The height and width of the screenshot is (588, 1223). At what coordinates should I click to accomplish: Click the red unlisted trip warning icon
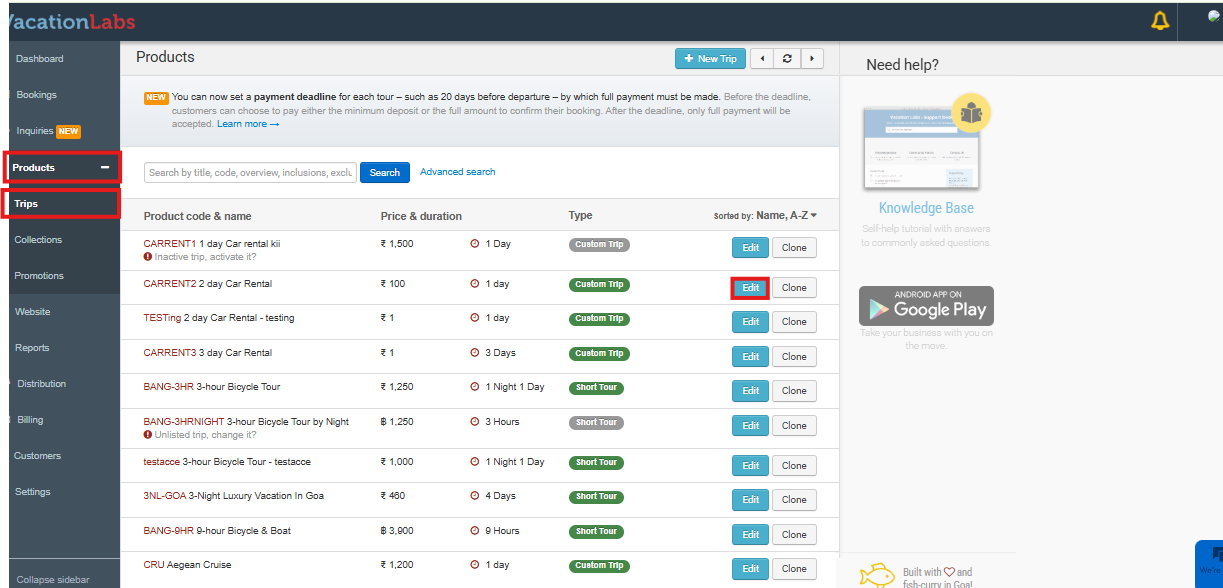(x=148, y=435)
